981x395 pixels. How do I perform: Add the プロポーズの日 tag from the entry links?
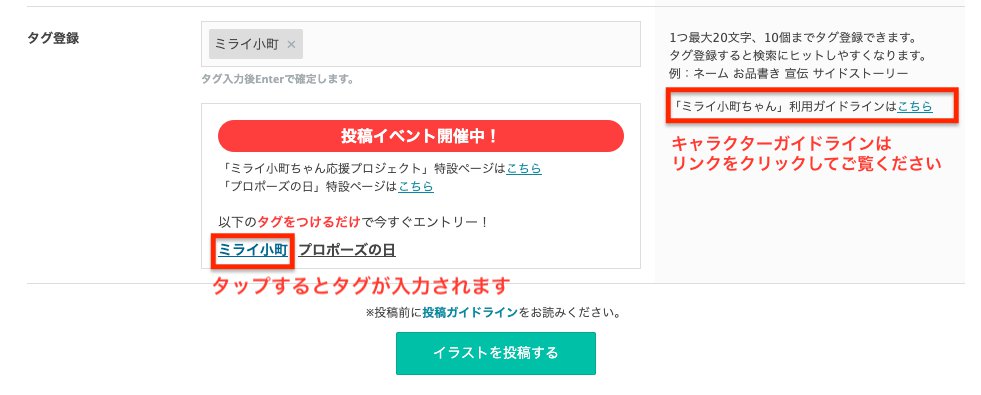347,250
